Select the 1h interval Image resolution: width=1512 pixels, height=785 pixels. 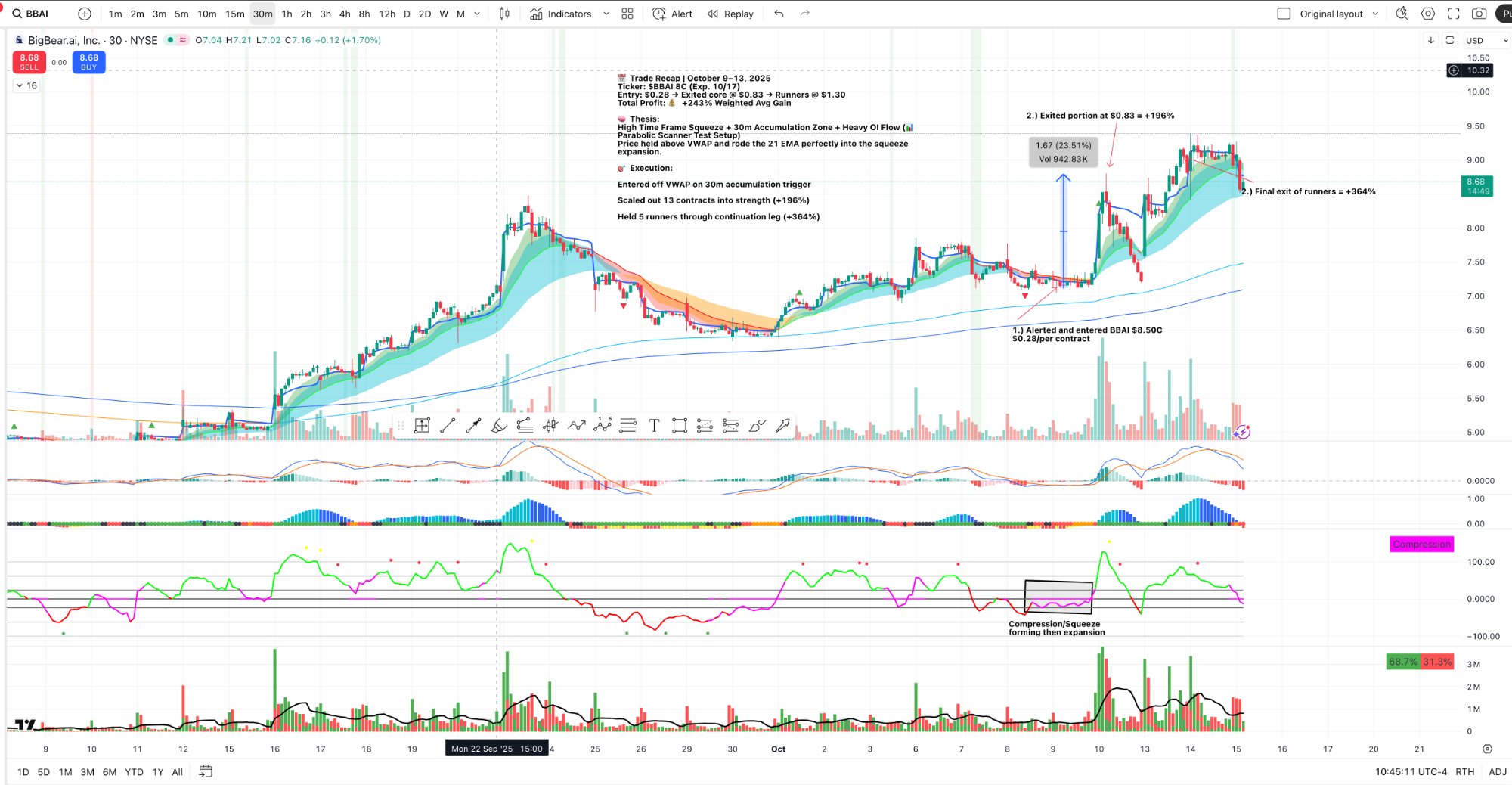coord(287,14)
